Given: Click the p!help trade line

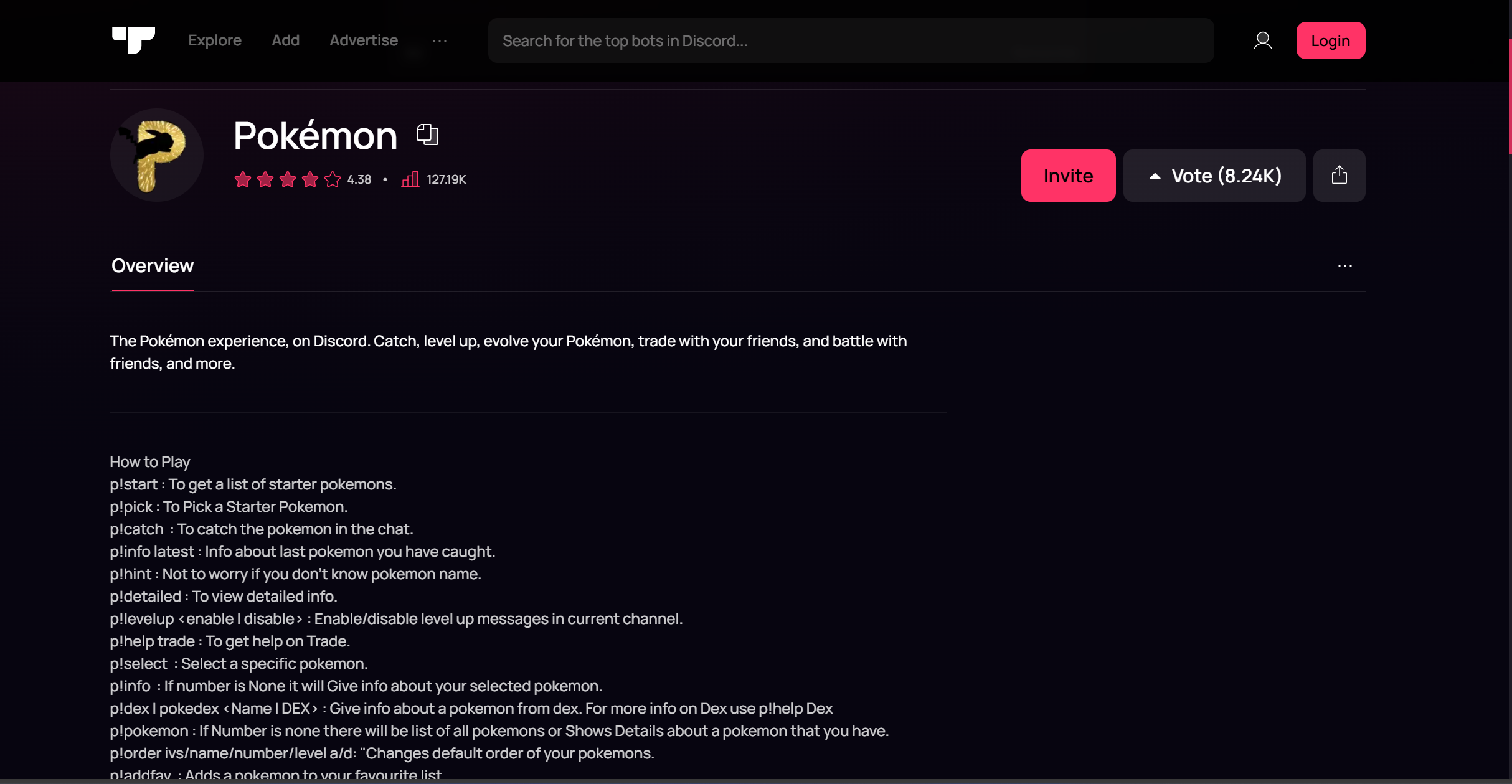Looking at the screenshot, I should pos(230,641).
